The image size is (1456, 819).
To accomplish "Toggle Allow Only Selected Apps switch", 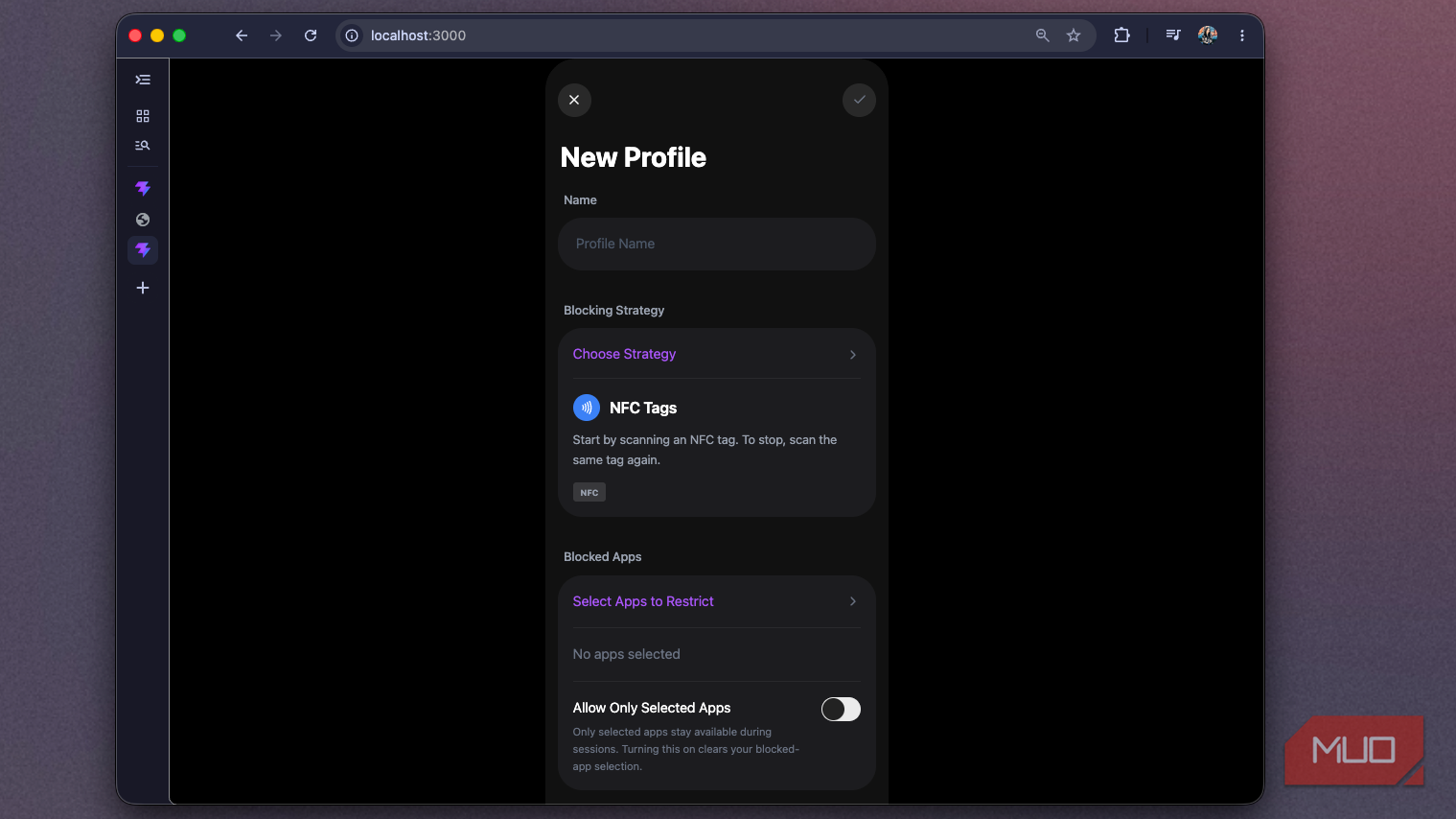I will tap(841, 709).
